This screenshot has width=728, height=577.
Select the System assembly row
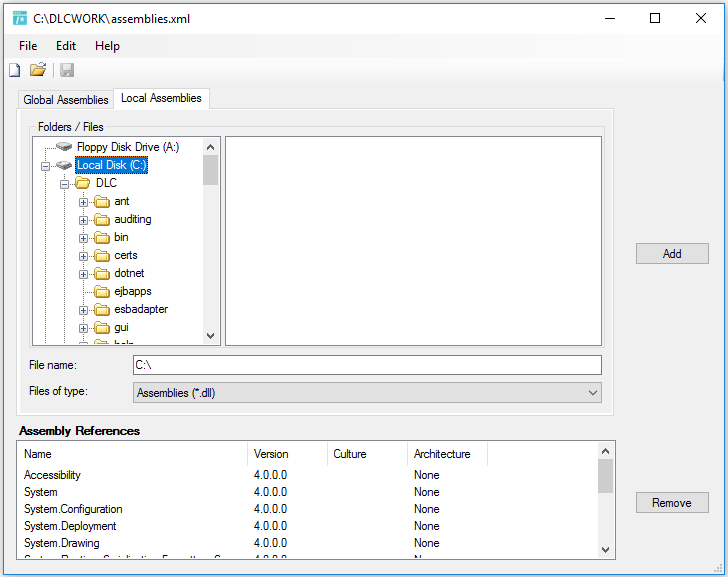click(x=308, y=492)
